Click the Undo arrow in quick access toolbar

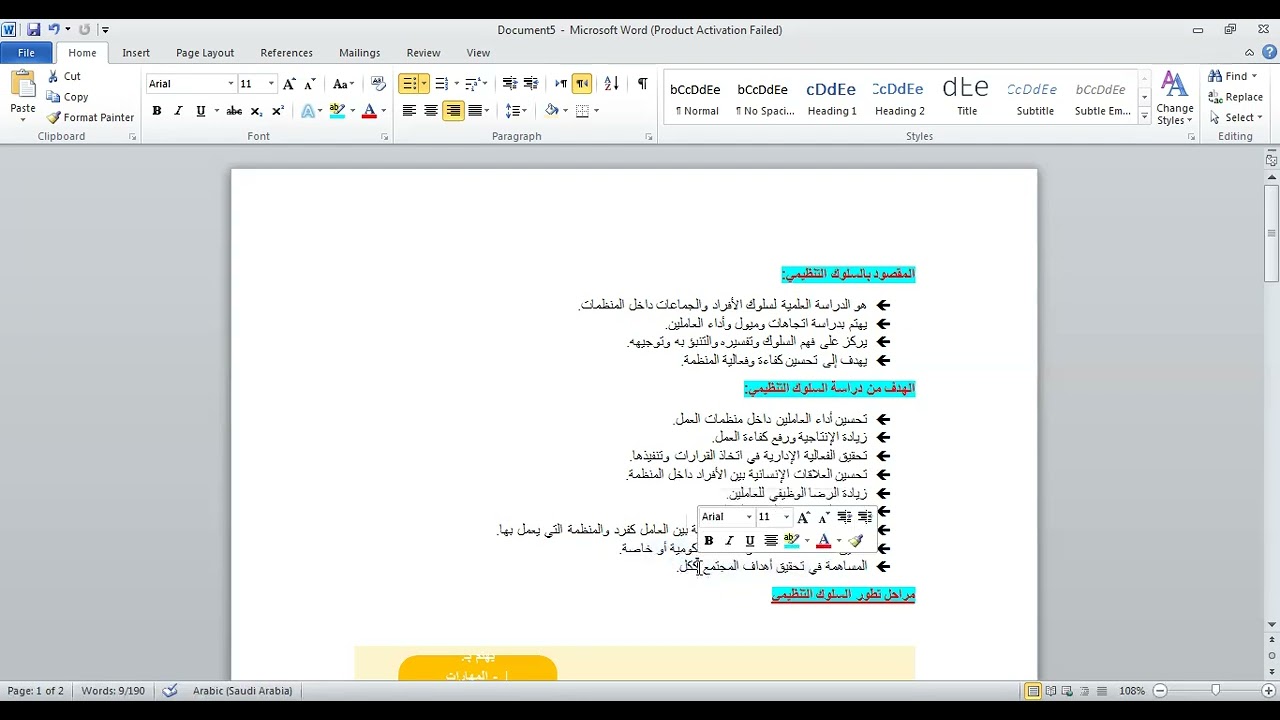pos(54,30)
